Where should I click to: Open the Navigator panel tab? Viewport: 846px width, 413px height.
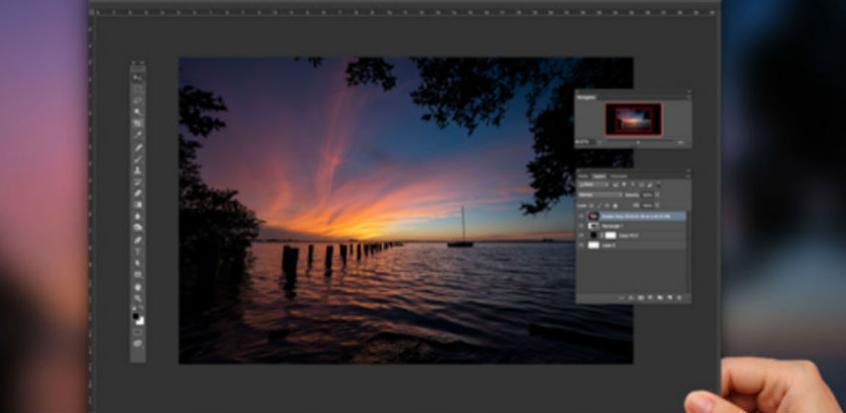587,94
